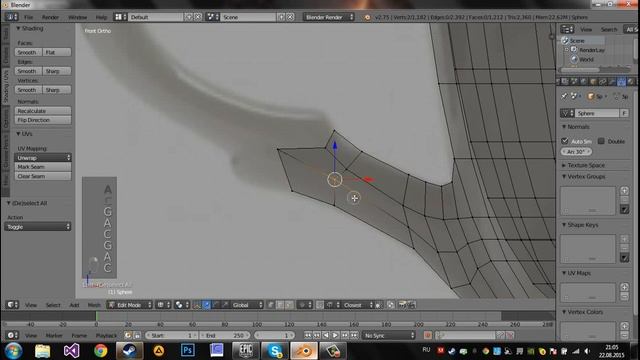Add a shape key with plus button
This screenshot has height=360, width=640.
(x=624, y=239)
